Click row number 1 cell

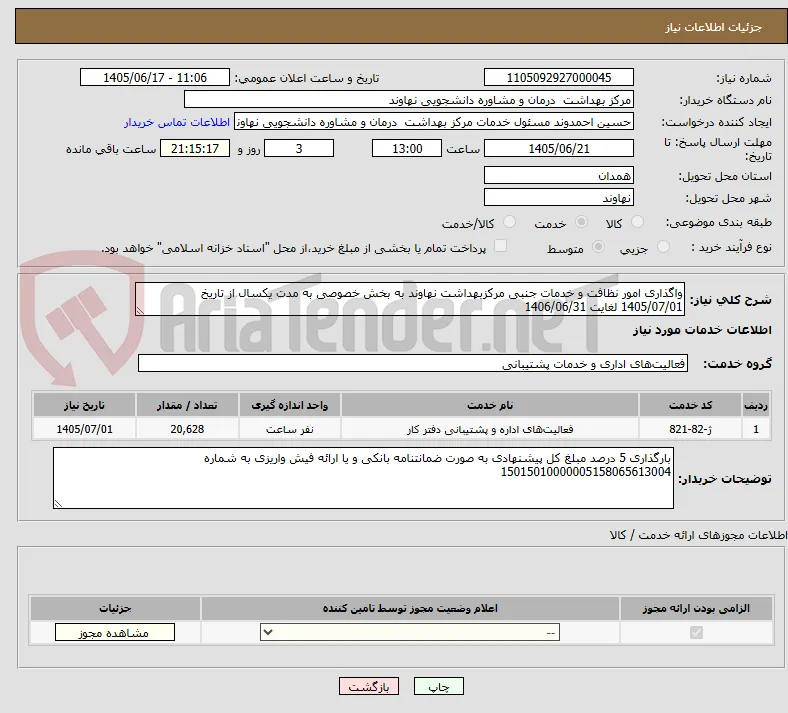pyautogui.click(x=756, y=429)
